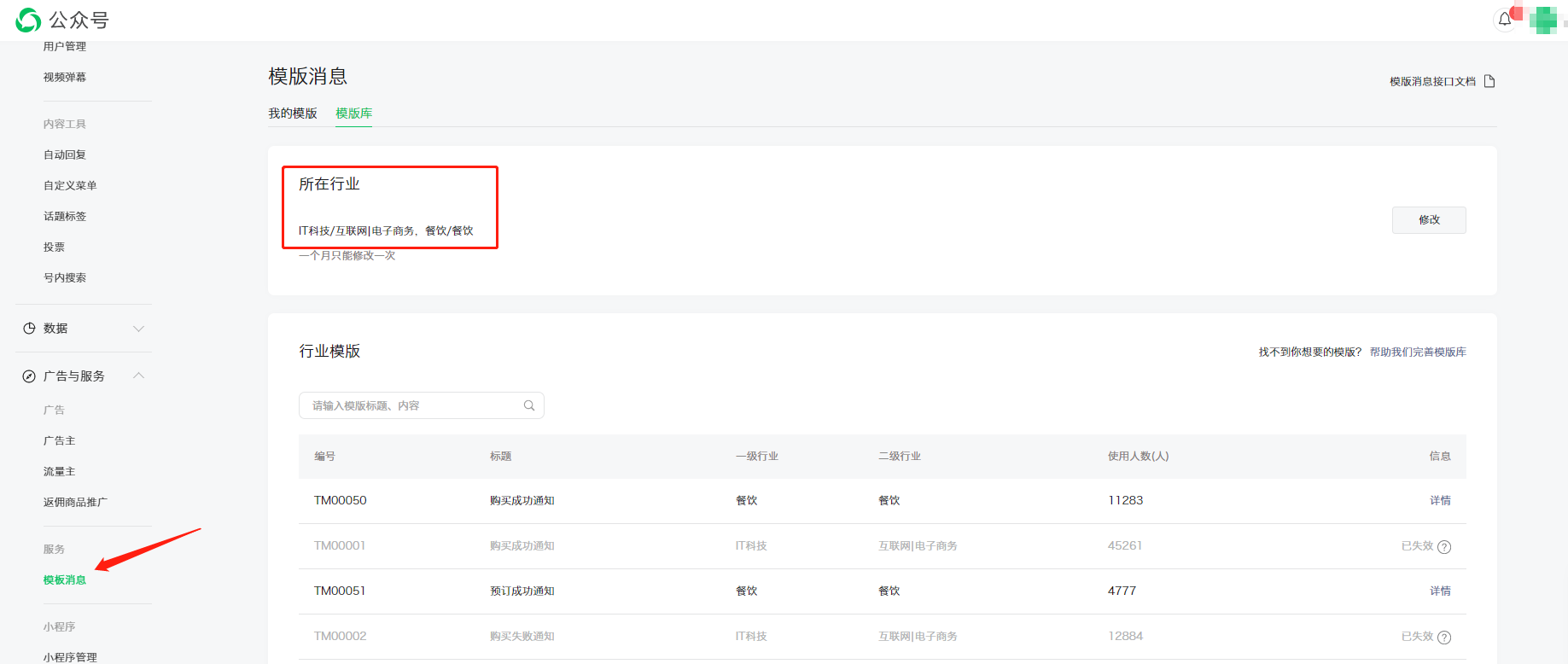Click the 广告与服务 compass icon in sidebar

point(29,376)
